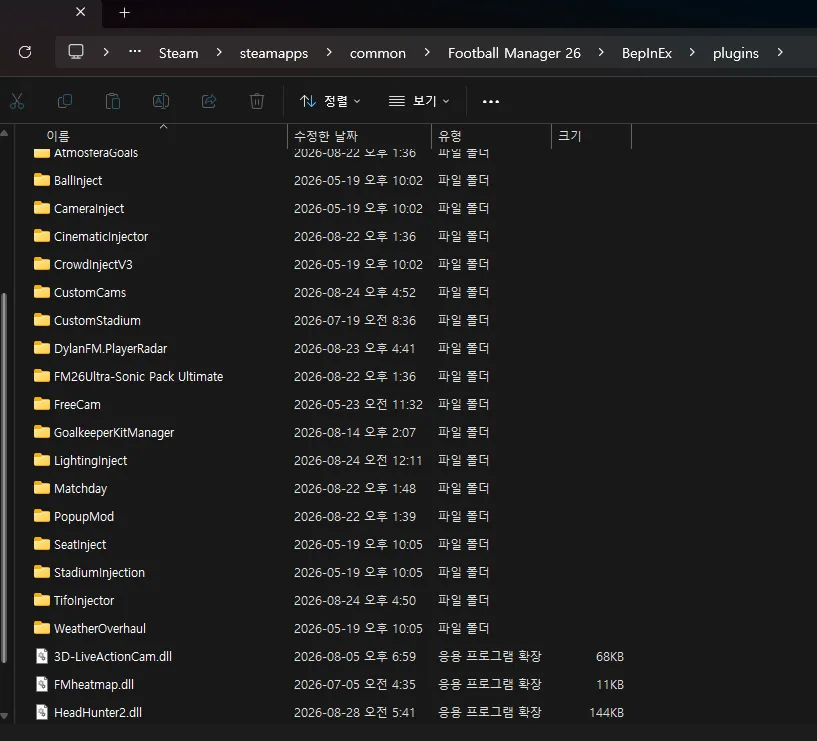Click the Copy icon in toolbar
817x741 pixels.
pyautogui.click(x=65, y=101)
